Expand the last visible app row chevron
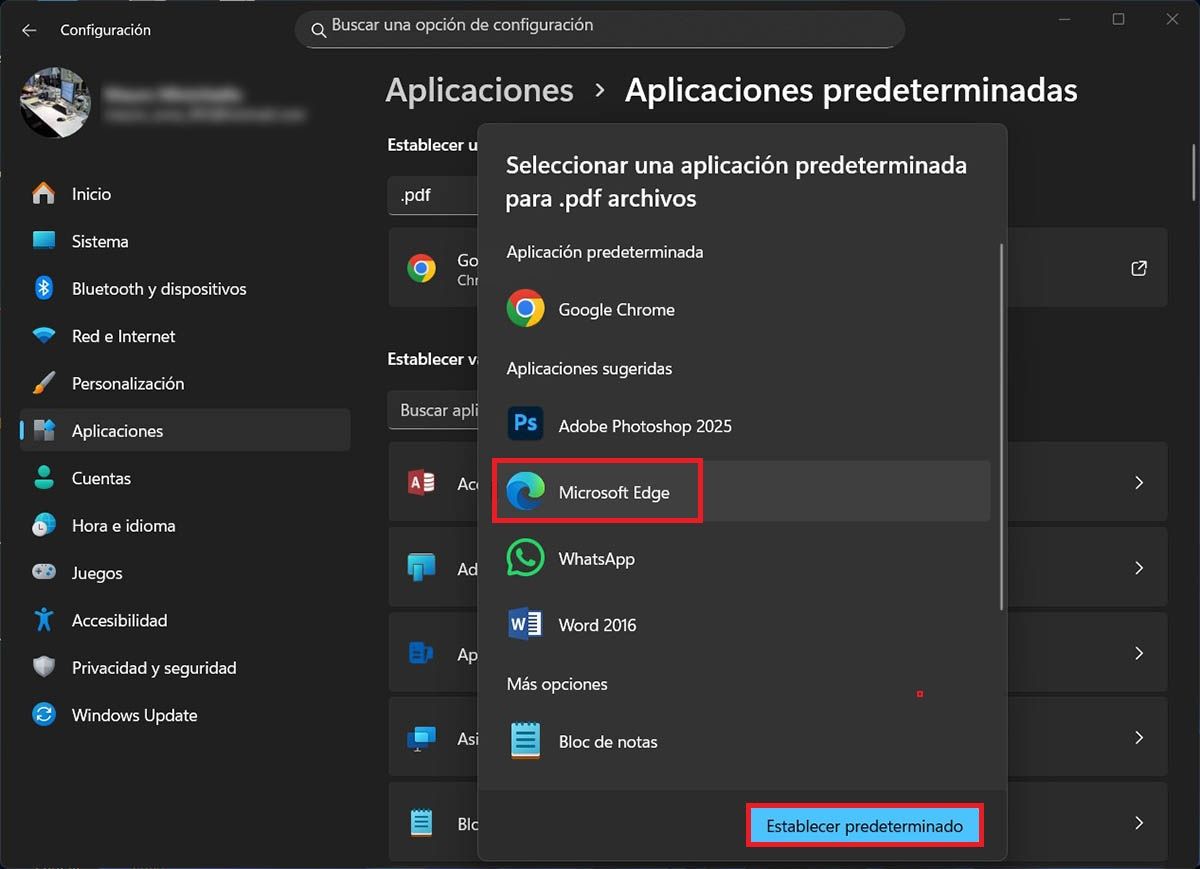Image resolution: width=1200 pixels, height=869 pixels. (1138, 823)
